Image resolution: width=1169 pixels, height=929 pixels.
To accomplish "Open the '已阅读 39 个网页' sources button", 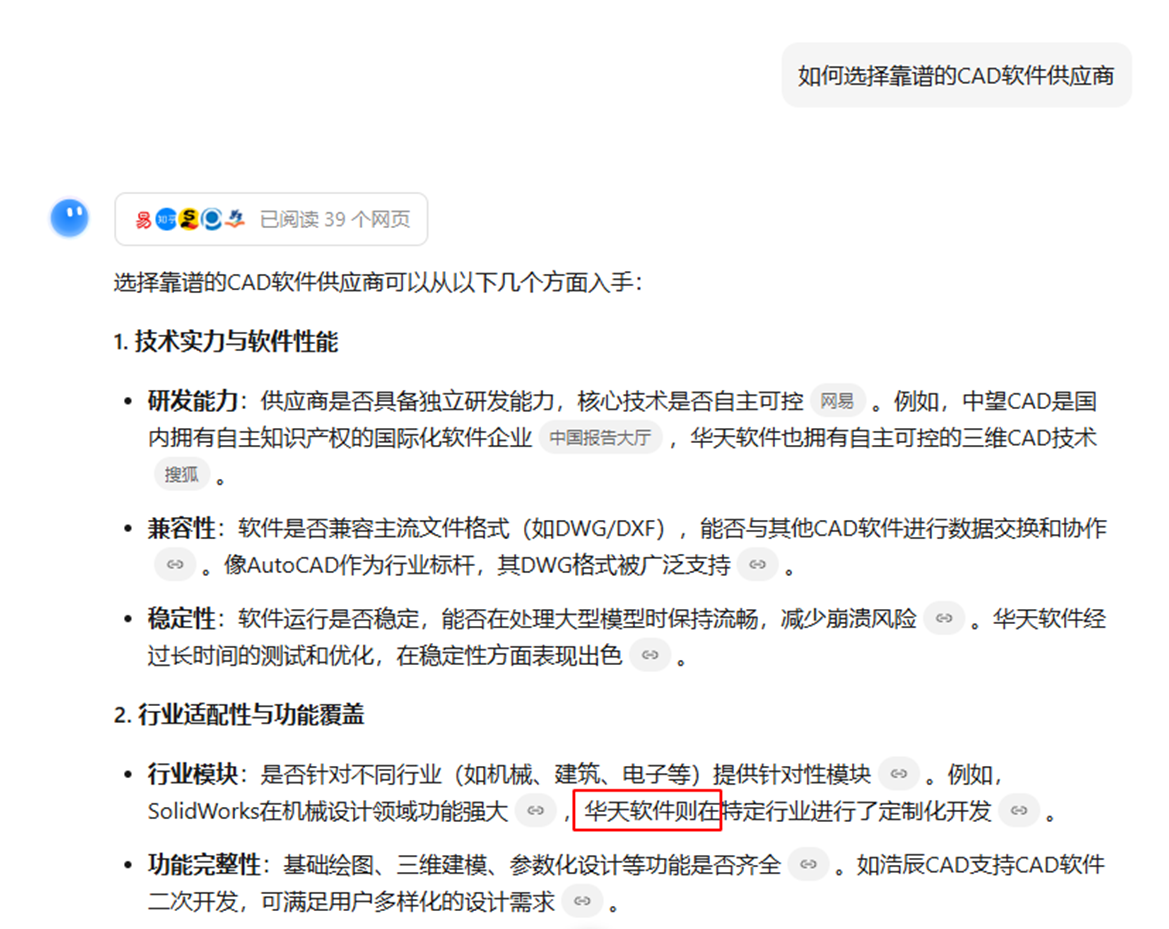I will [271, 219].
